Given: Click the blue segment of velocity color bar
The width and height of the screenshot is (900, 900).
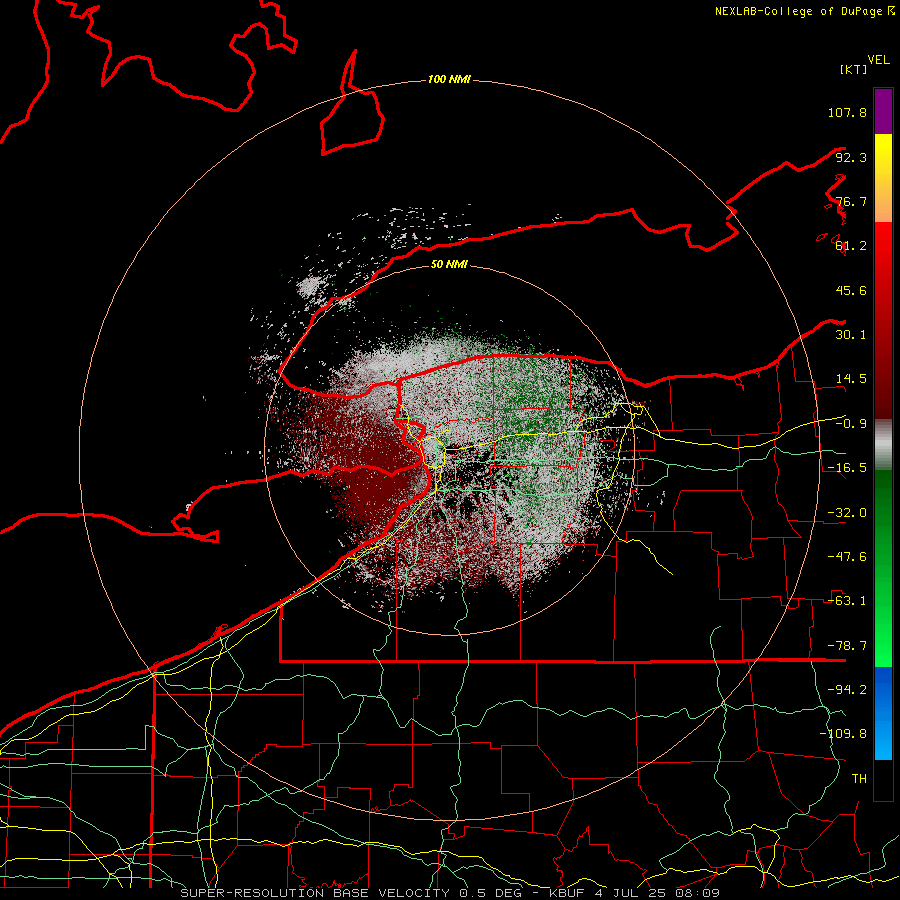Looking at the screenshot, I should pyautogui.click(x=883, y=713).
